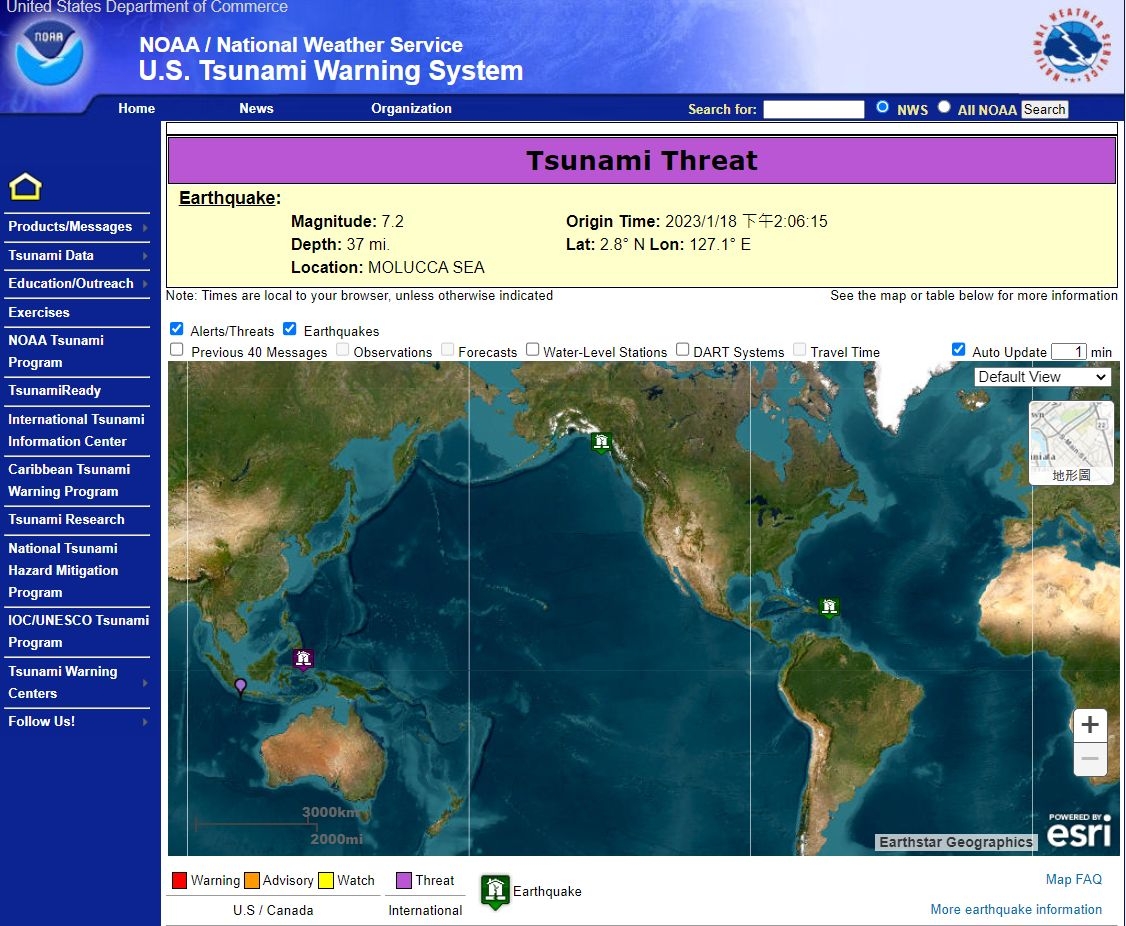The width and height of the screenshot is (1126, 926).
Task: Enable the DART Systems checkbox
Action: tap(682, 349)
